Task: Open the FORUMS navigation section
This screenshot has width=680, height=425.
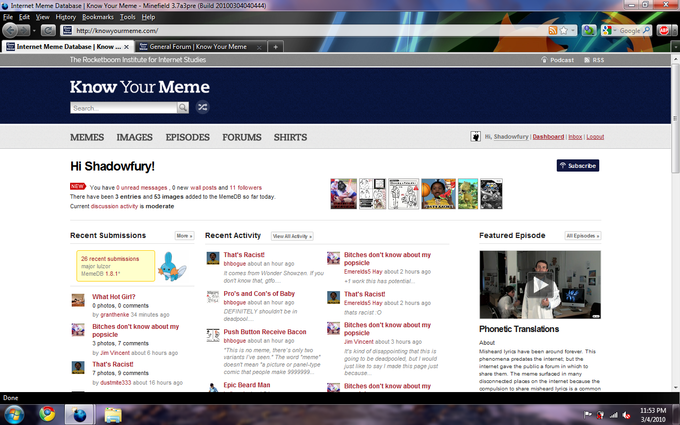Action: (x=242, y=137)
